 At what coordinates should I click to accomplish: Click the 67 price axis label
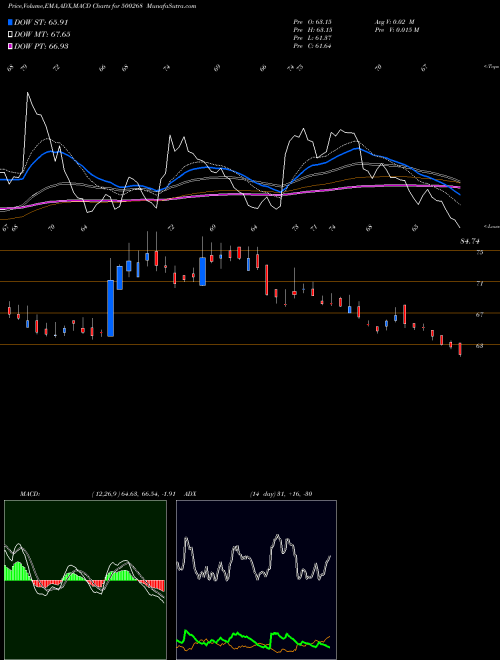click(479, 315)
